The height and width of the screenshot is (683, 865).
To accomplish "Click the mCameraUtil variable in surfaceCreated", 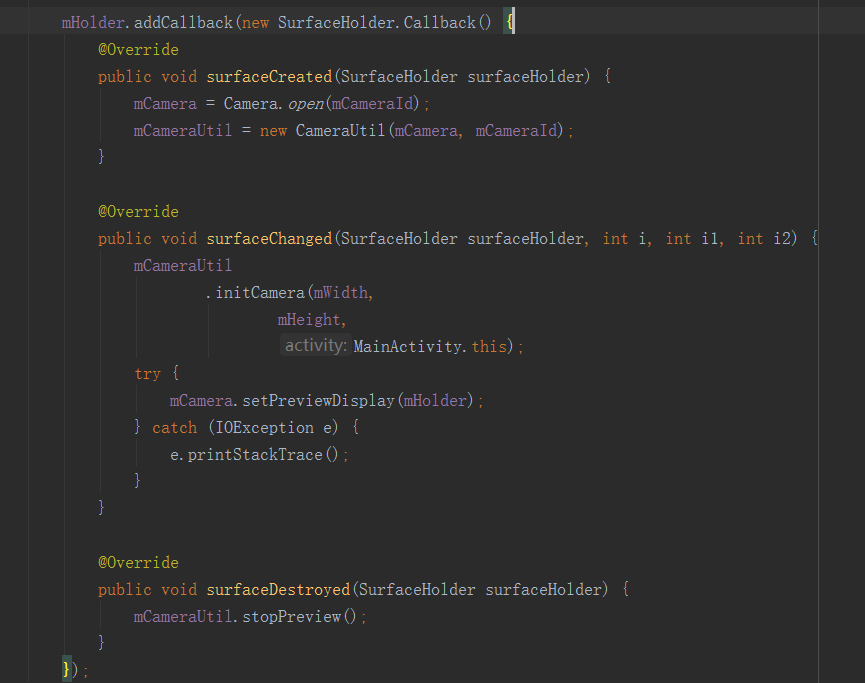I will (182, 130).
